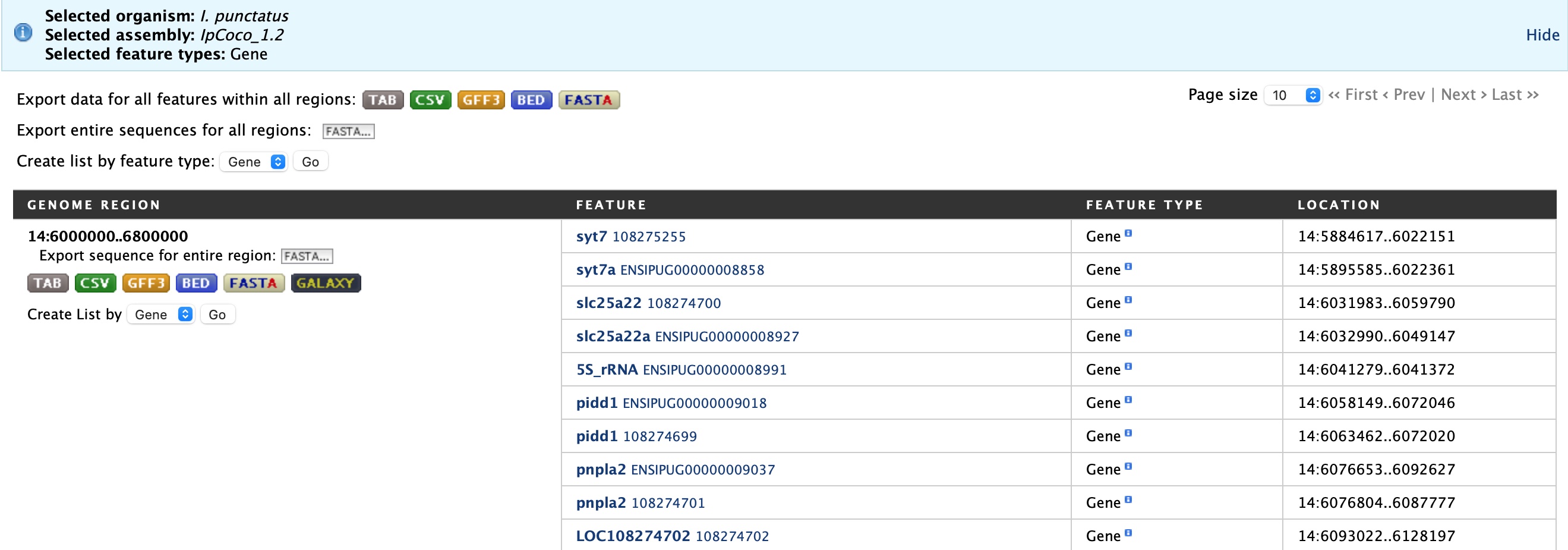This screenshot has width=1568, height=550.
Task: Export all features as GFF3
Action: 481,100
